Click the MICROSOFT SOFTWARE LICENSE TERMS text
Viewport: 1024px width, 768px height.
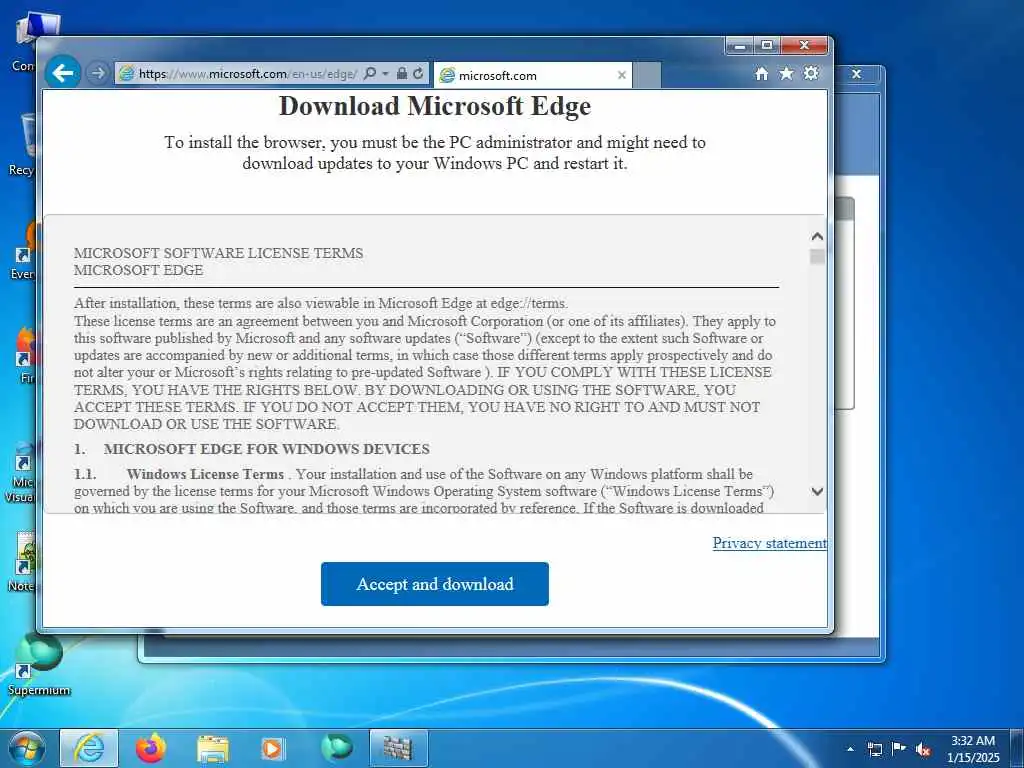click(218, 253)
